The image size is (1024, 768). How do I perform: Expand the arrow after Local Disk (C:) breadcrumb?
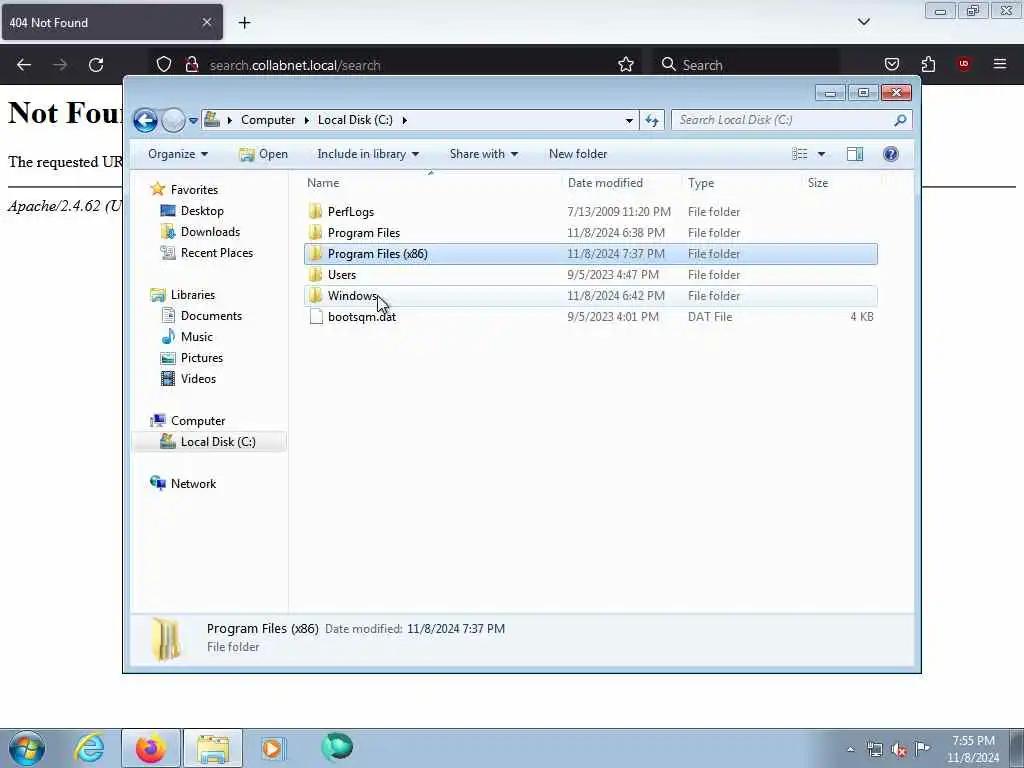[405, 120]
